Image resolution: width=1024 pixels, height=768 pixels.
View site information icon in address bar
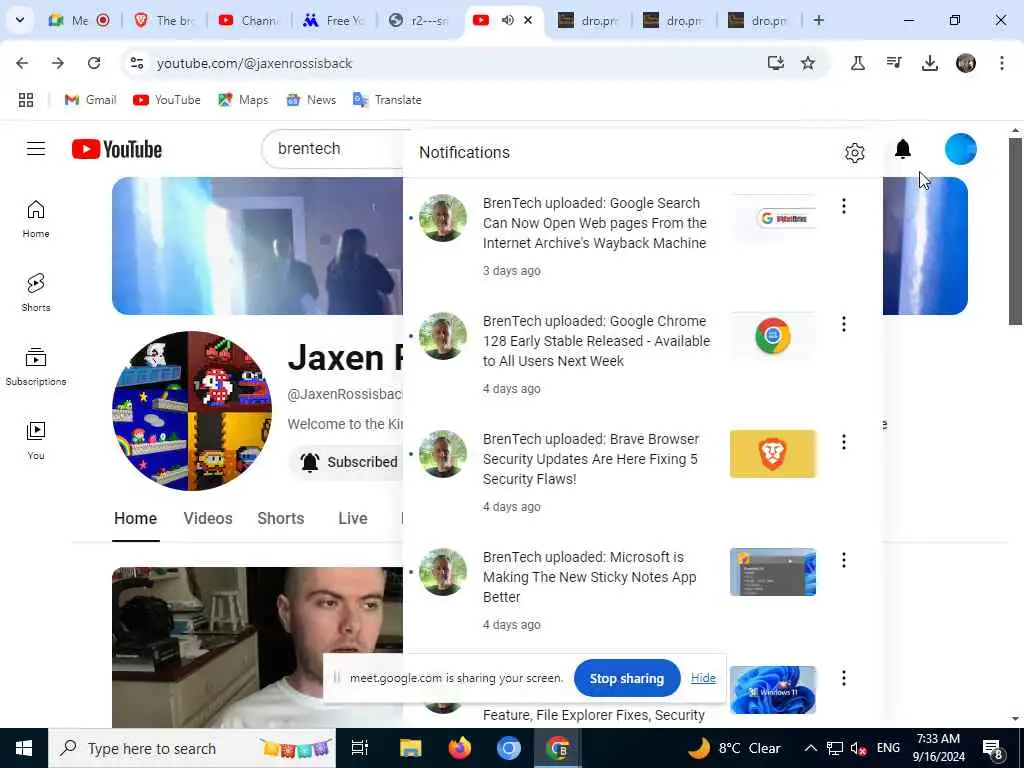pyautogui.click(x=137, y=63)
